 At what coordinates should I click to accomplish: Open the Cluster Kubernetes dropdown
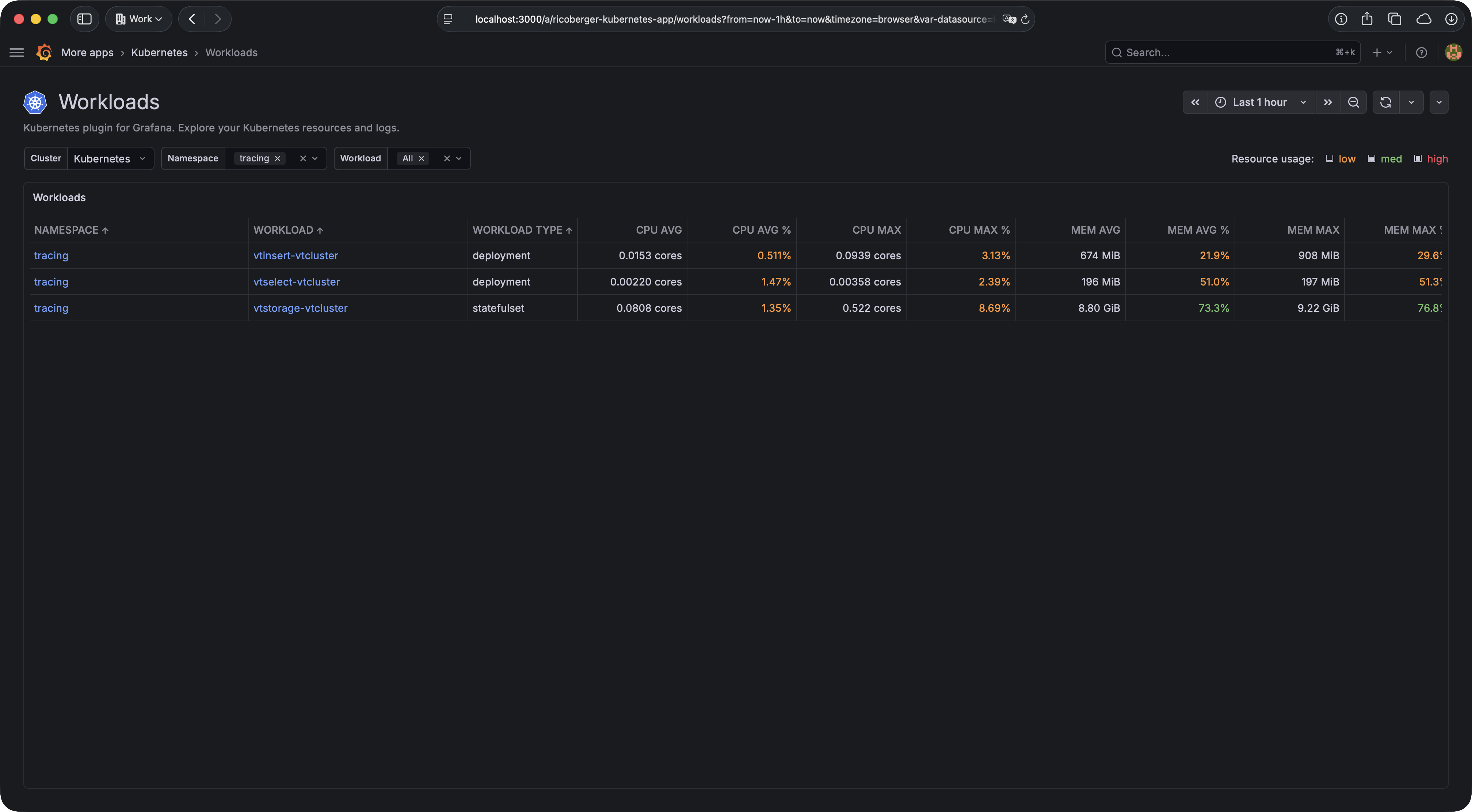[110, 158]
